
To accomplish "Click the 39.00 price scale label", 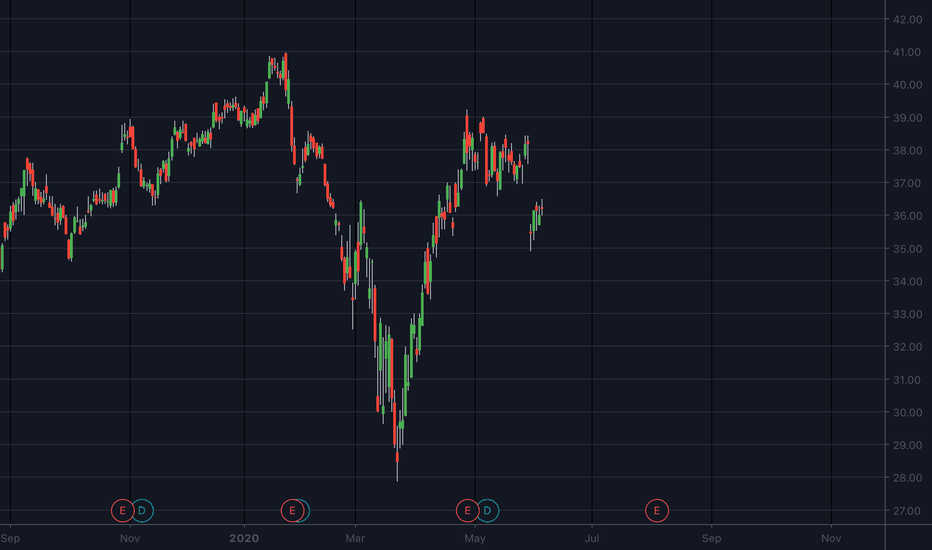I will coord(908,118).
